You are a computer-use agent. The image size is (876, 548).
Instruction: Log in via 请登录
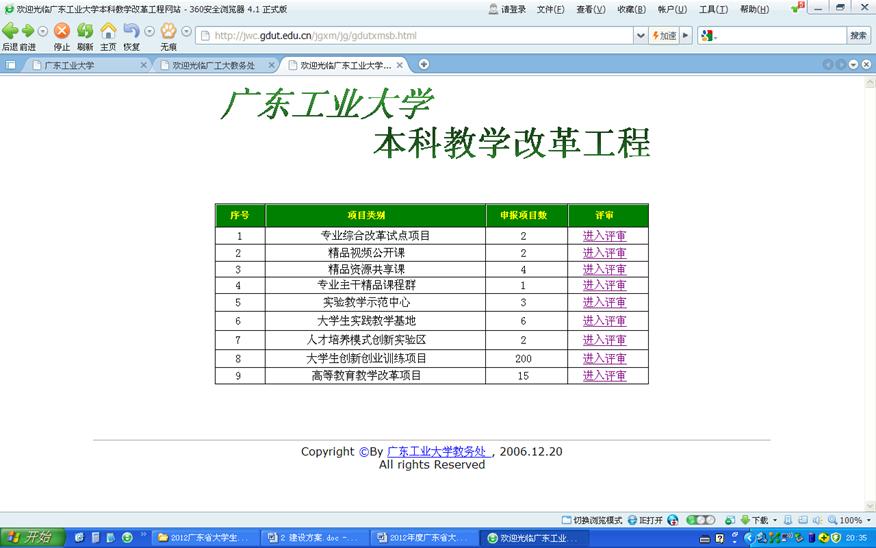click(507, 9)
